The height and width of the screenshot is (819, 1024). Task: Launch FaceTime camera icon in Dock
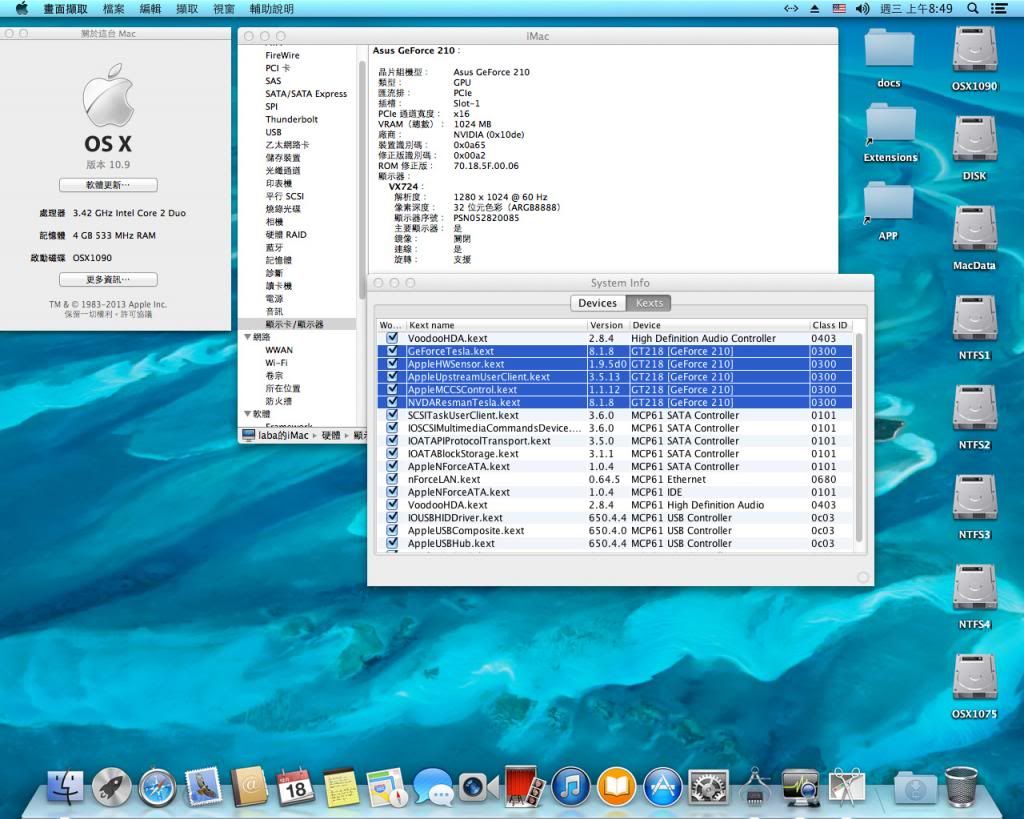[x=478, y=786]
